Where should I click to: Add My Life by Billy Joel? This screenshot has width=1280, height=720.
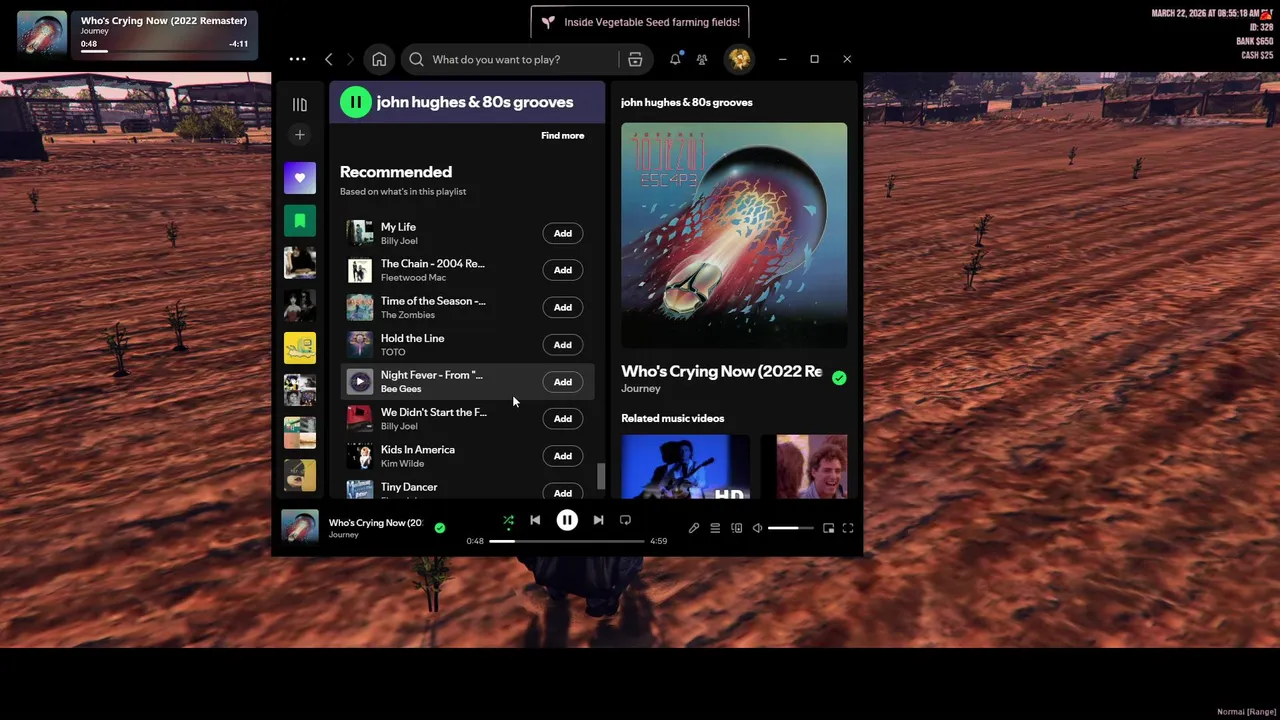(x=563, y=233)
